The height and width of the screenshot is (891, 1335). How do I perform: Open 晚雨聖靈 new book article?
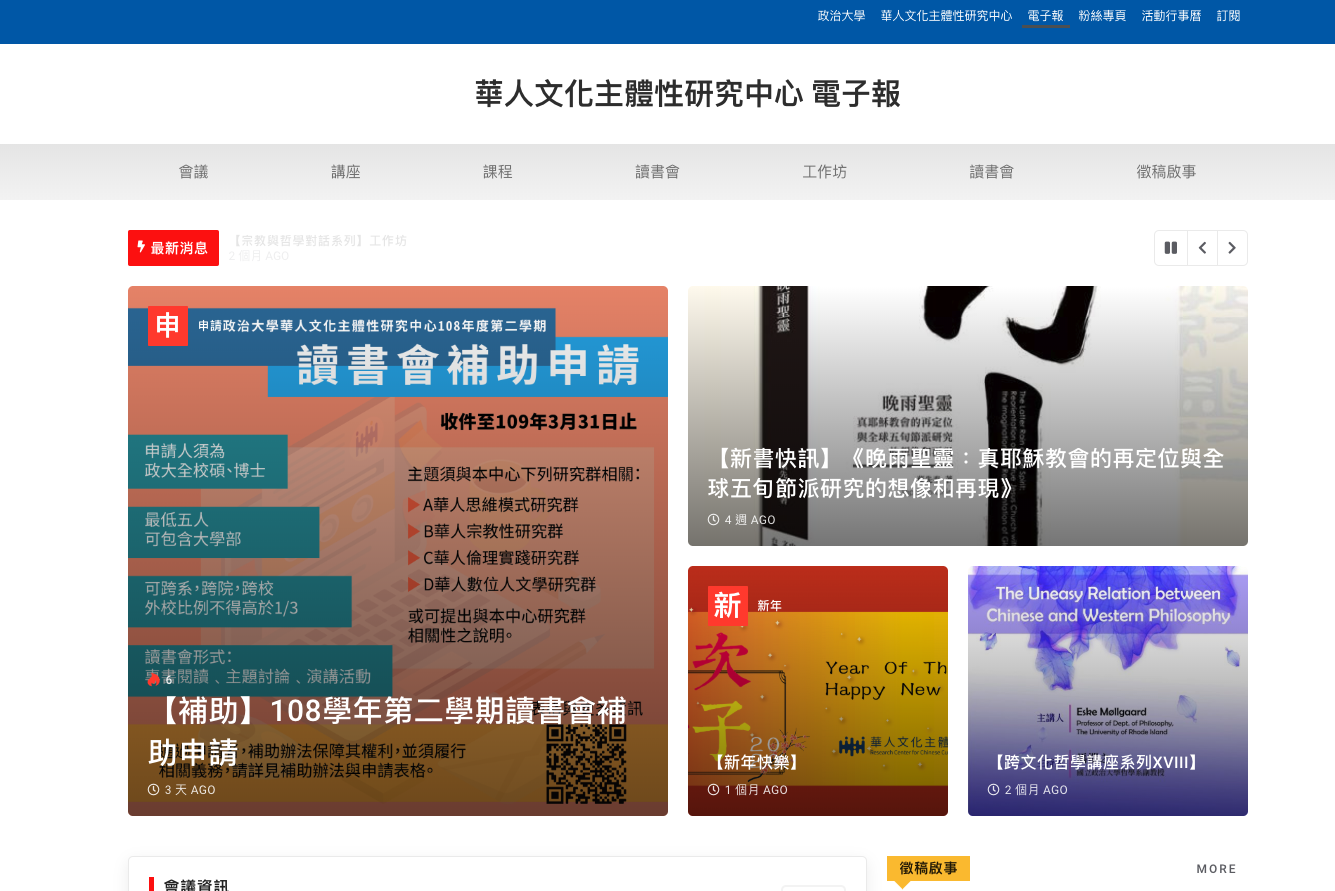coord(966,473)
